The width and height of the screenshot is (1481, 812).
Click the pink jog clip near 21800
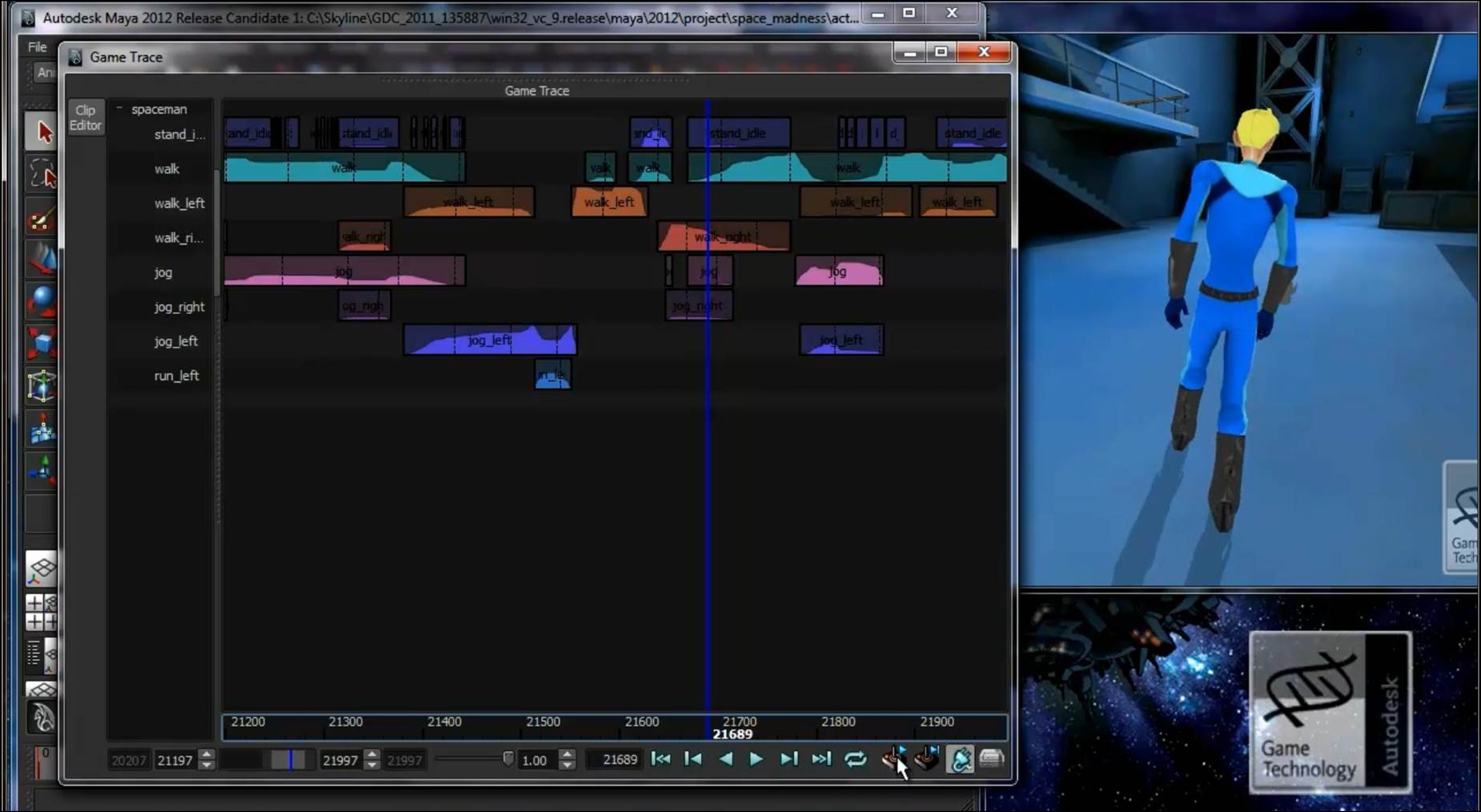pos(839,271)
